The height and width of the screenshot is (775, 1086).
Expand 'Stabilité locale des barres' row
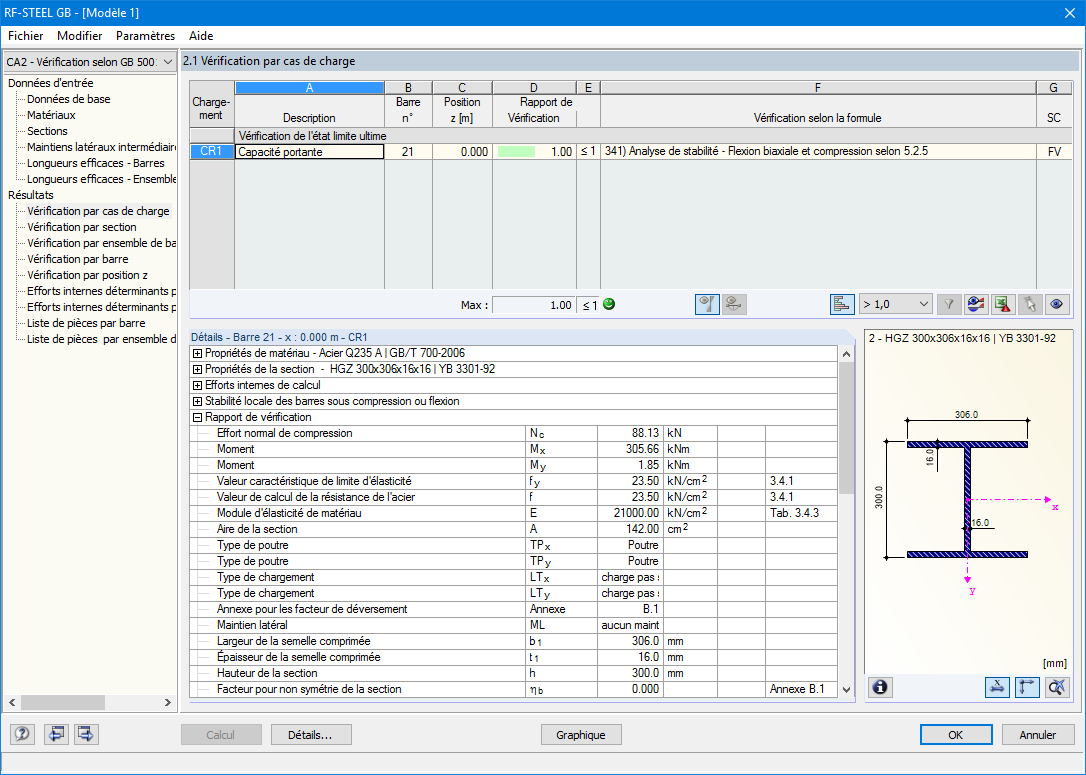pos(197,401)
